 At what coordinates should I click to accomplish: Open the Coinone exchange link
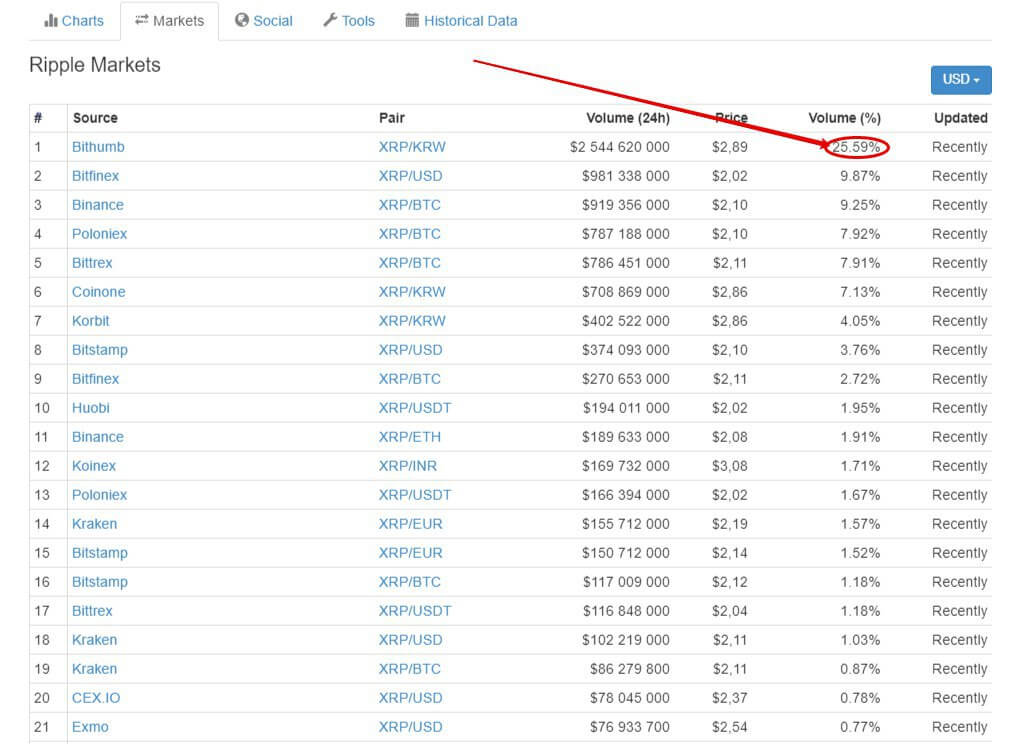coord(99,292)
